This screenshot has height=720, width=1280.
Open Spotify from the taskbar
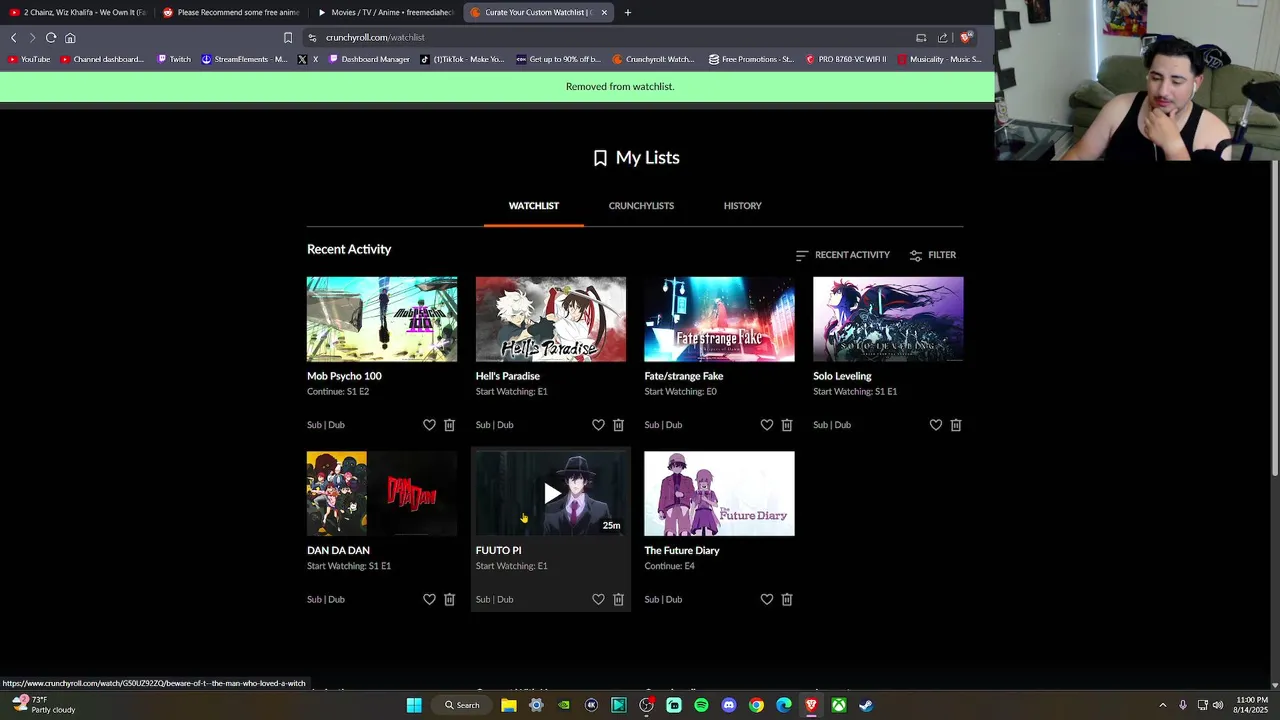(x=701, y=705)
